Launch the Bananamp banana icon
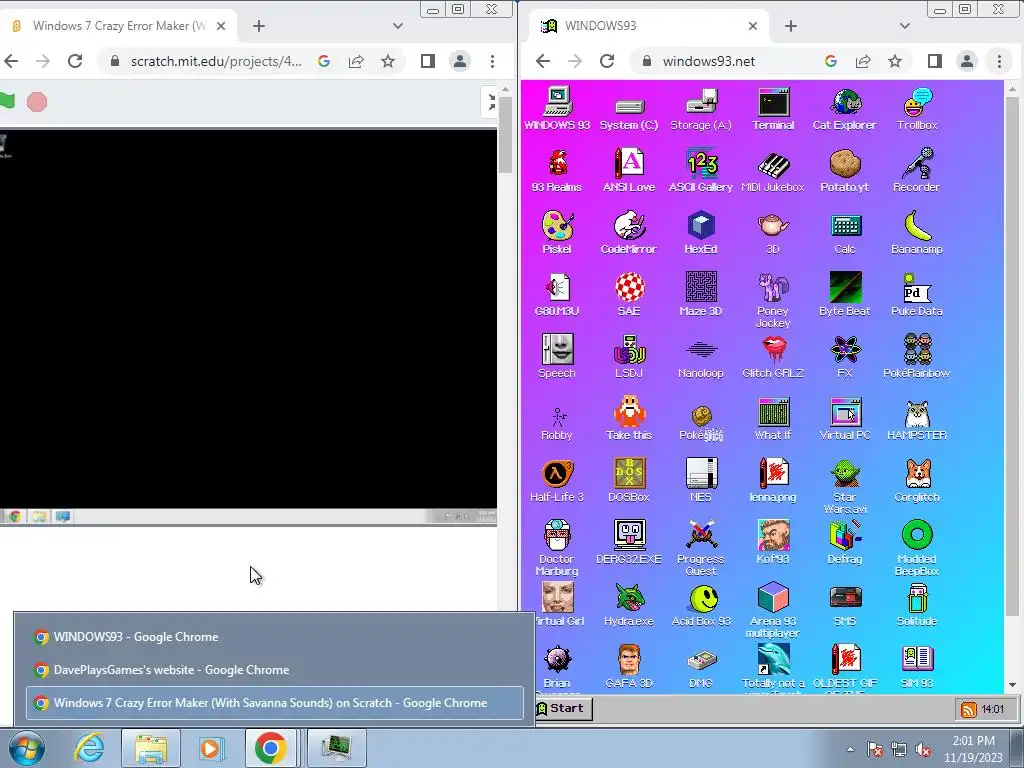This screenshot has height=768, width=1024. [x=917, y=233]
